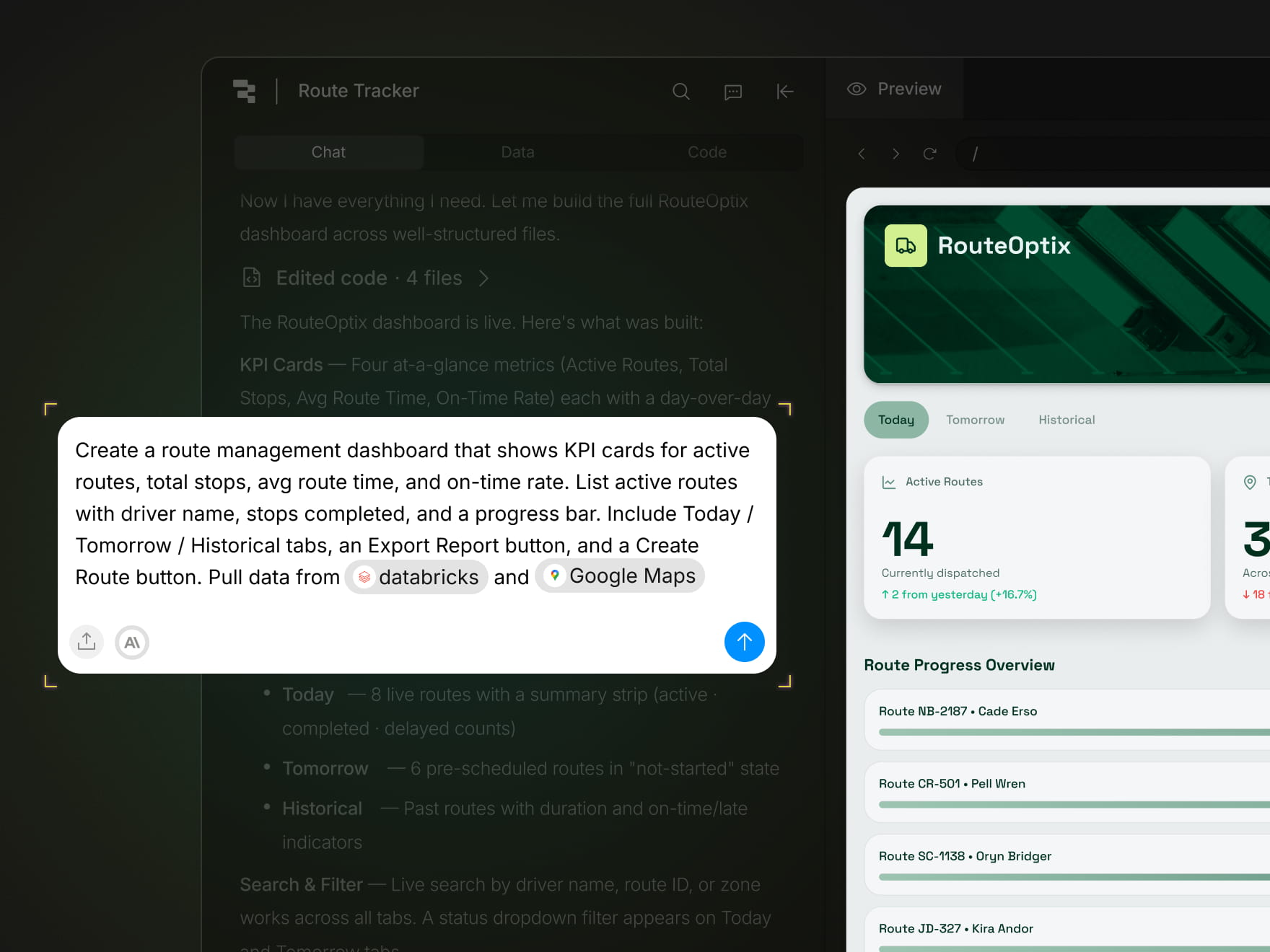Click the Google Maps connector chip
The height and width of the screenshot is (952, 1270).
[x=620, y=576]
